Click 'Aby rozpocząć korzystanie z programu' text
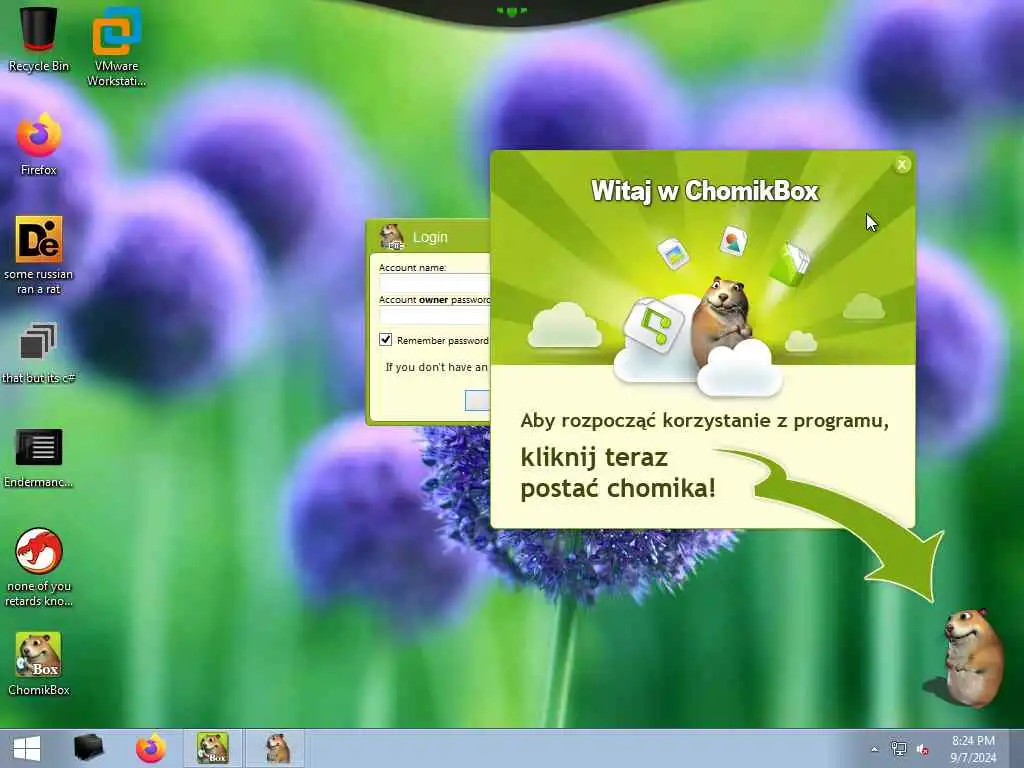The image size is (1024, 768). click(x=705, y=421)
